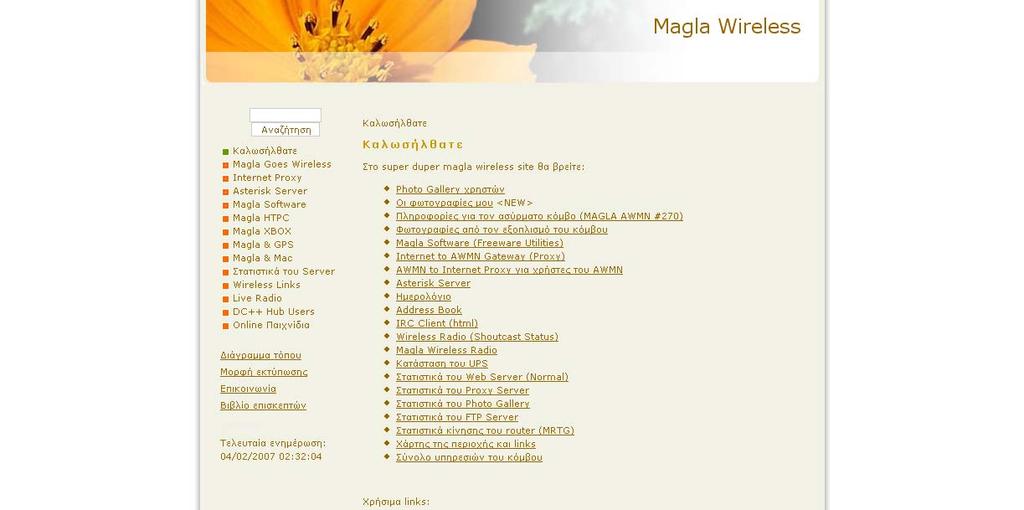Open IRC Client (html) link
1024x510 pixels.
(437, 323)
